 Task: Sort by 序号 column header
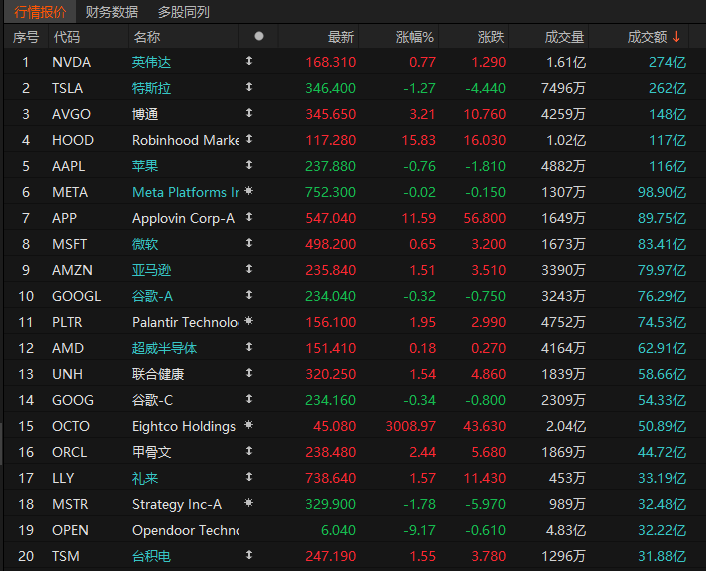[x=26, y=37]
